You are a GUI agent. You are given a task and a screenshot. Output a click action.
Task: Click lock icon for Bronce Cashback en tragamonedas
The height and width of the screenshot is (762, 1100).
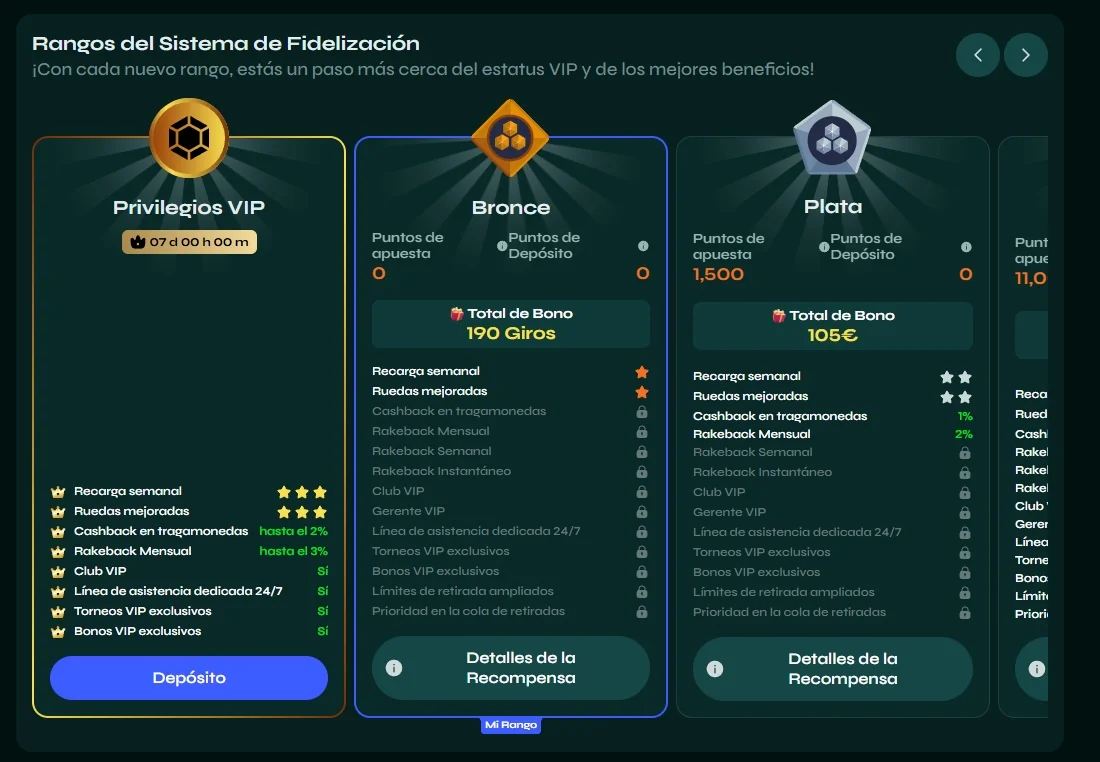pyautogui.click(x=642, y=412)
